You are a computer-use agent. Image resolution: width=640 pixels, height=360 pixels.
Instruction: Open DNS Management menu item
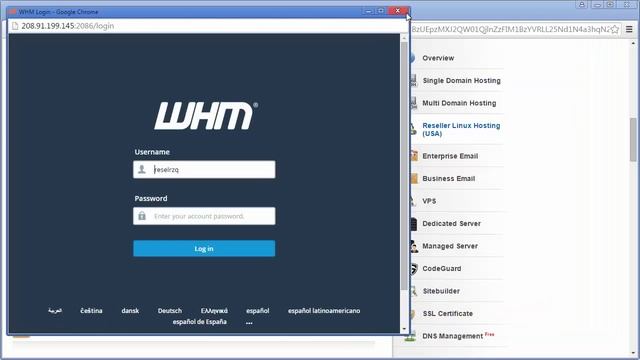pos(453,336)
